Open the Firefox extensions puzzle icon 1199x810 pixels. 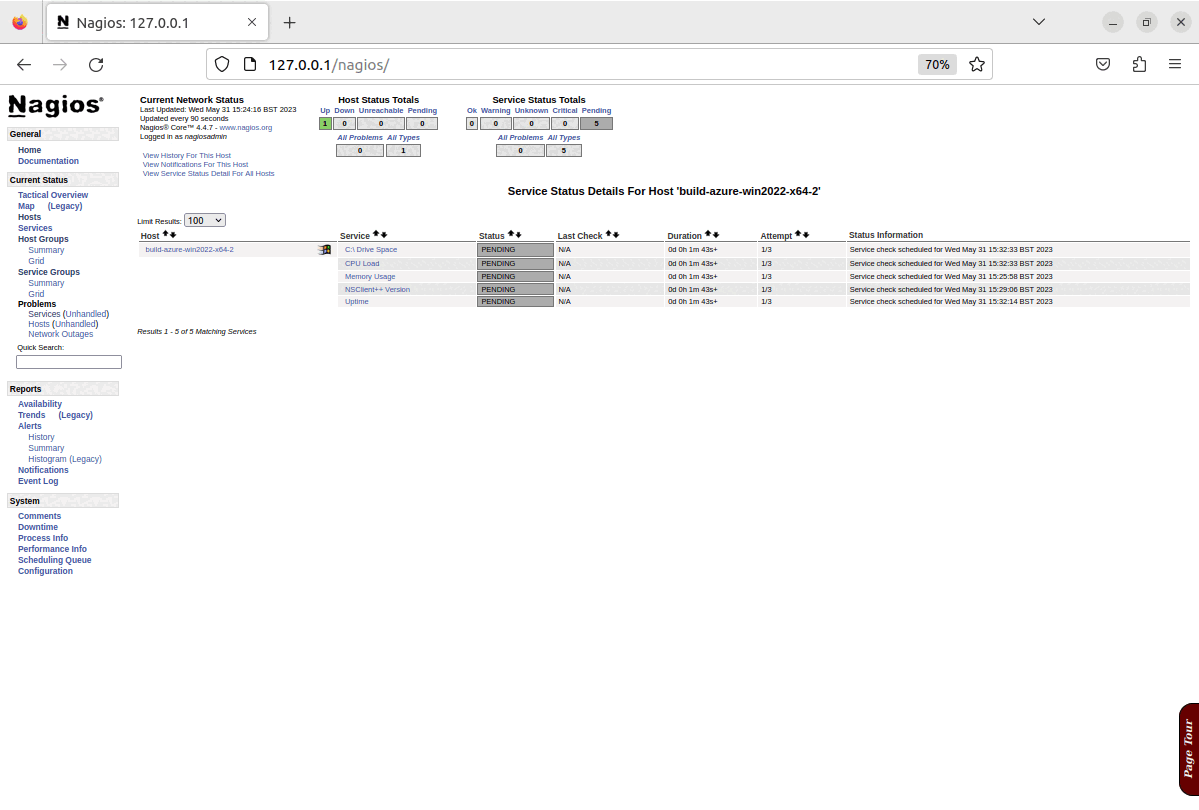(x=1139, y=63)
